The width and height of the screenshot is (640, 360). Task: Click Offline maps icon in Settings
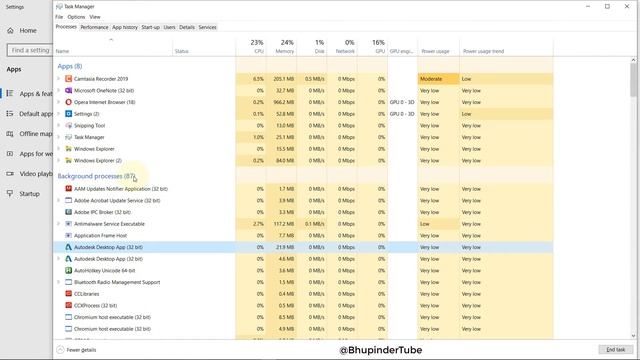(x=10, y=133)
